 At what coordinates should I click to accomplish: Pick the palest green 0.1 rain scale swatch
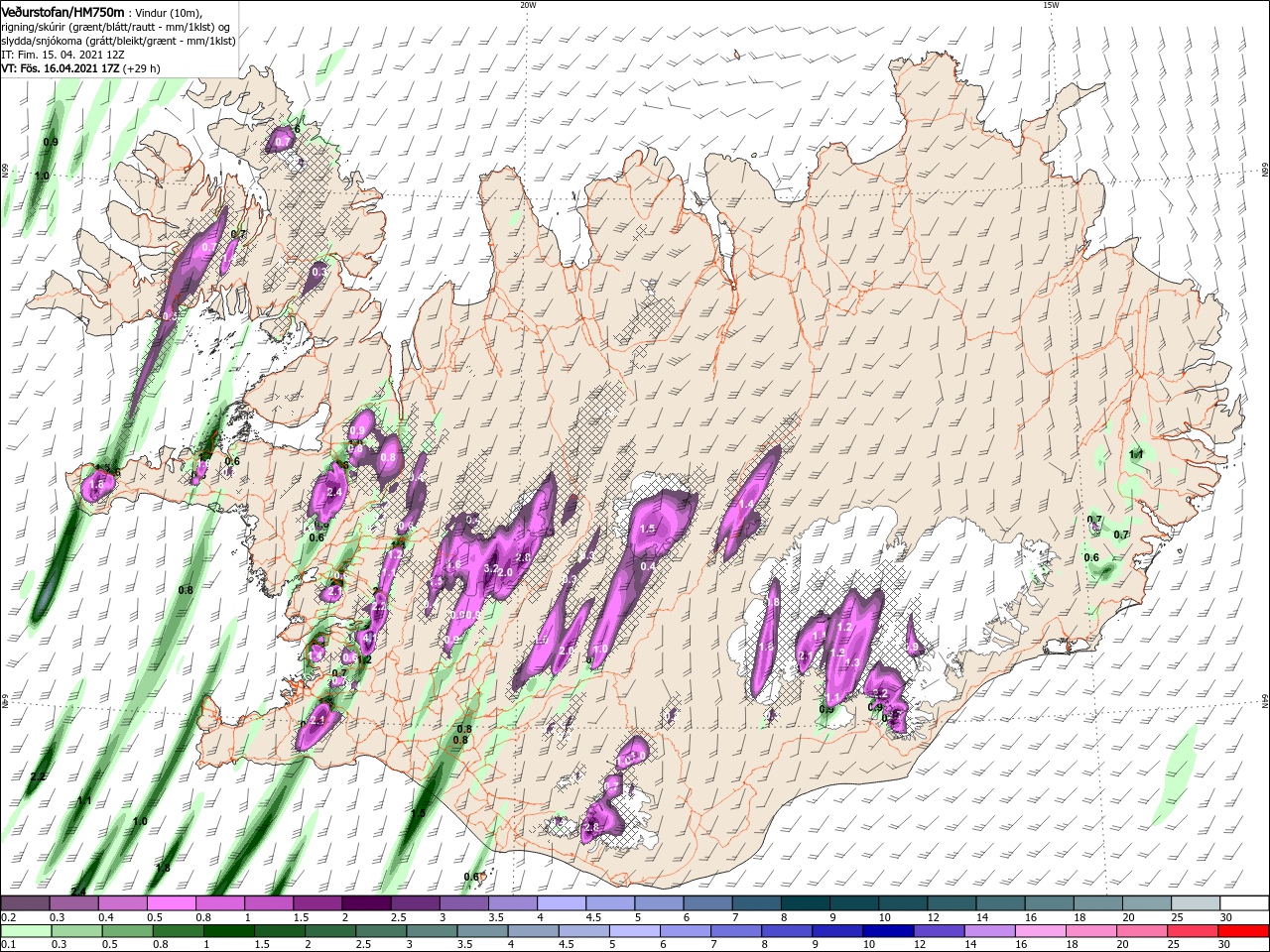26,931
